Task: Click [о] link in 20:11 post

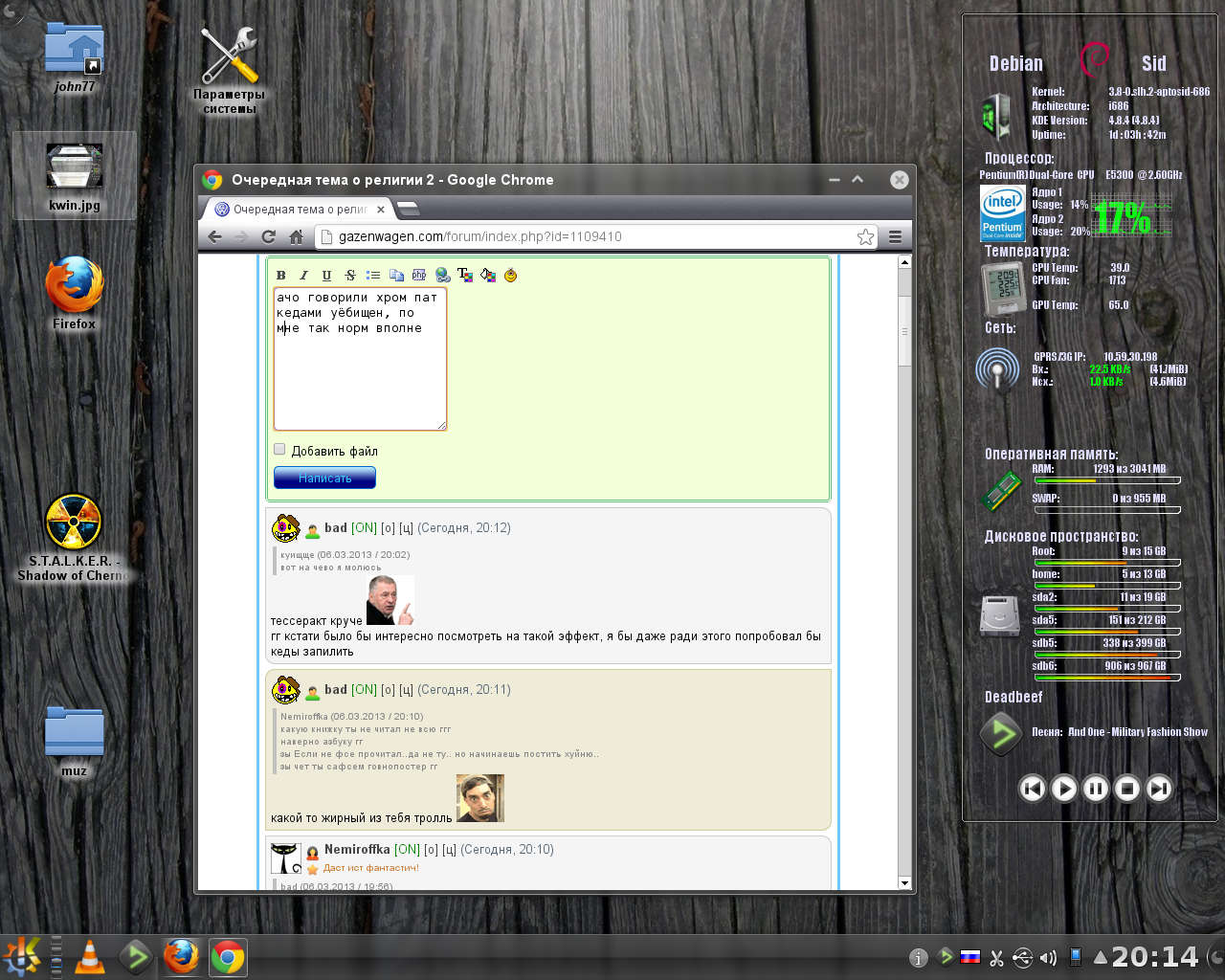Action: (x=388, y=689)
